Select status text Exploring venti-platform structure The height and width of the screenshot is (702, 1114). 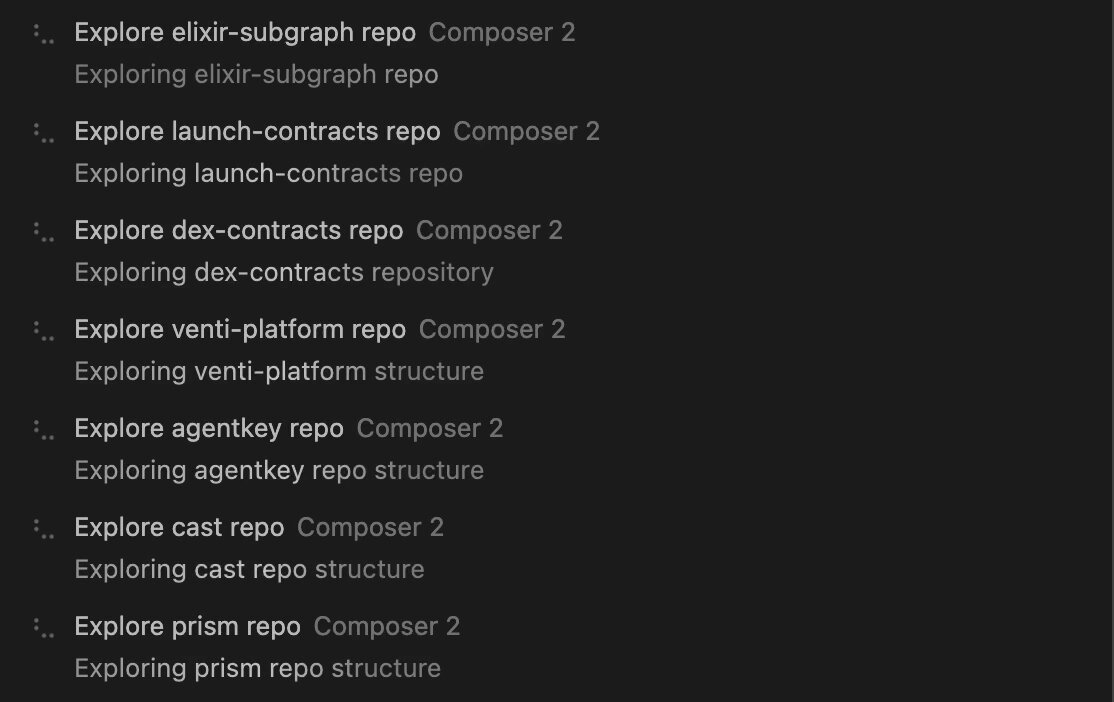279,372
